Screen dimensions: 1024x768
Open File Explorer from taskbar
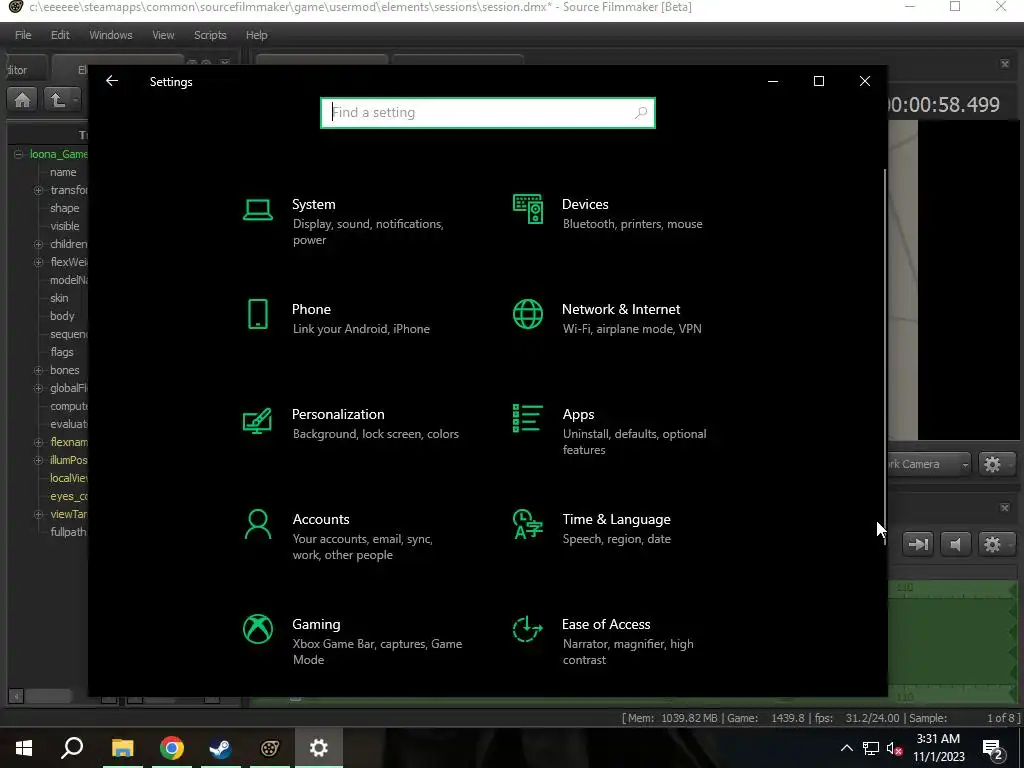(x=122, y=748)
